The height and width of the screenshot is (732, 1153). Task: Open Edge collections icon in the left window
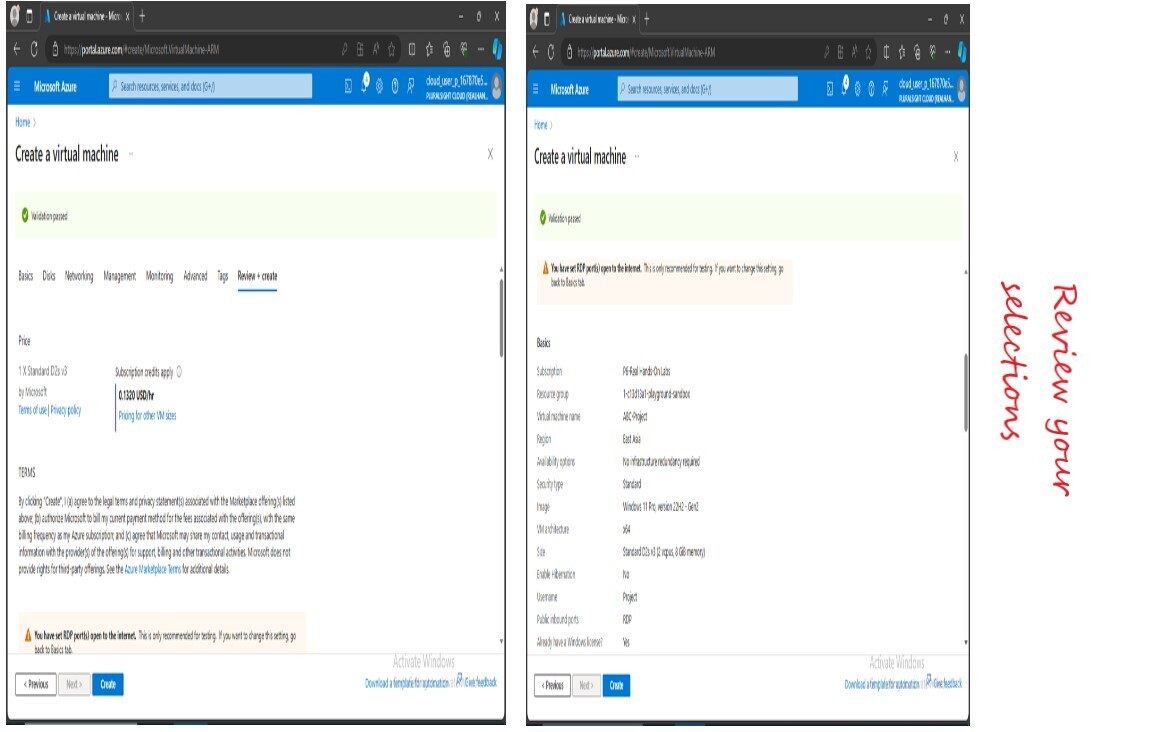coord(446,49)
